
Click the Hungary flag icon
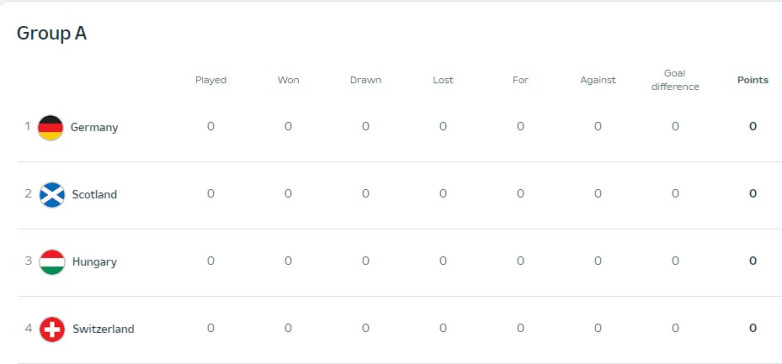[52, 262]
